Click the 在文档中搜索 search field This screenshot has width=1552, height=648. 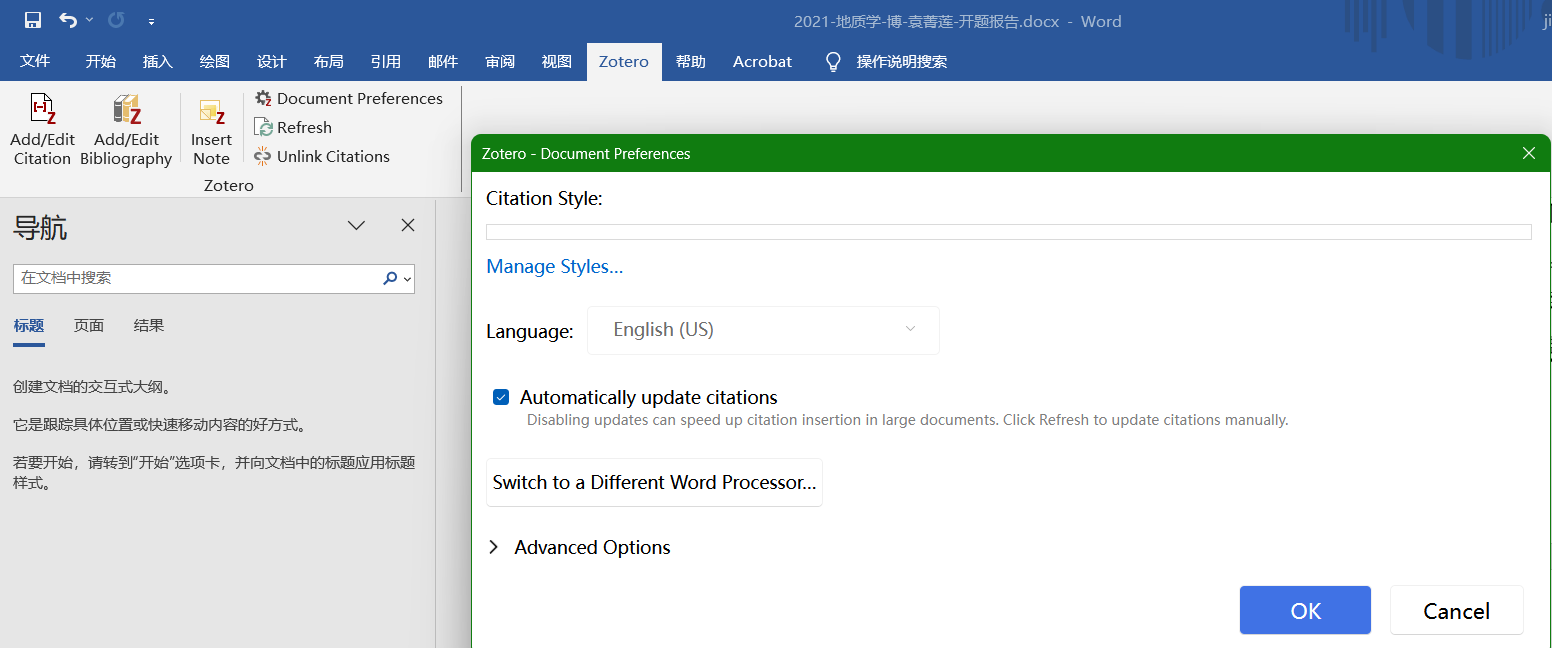[196, 278]
